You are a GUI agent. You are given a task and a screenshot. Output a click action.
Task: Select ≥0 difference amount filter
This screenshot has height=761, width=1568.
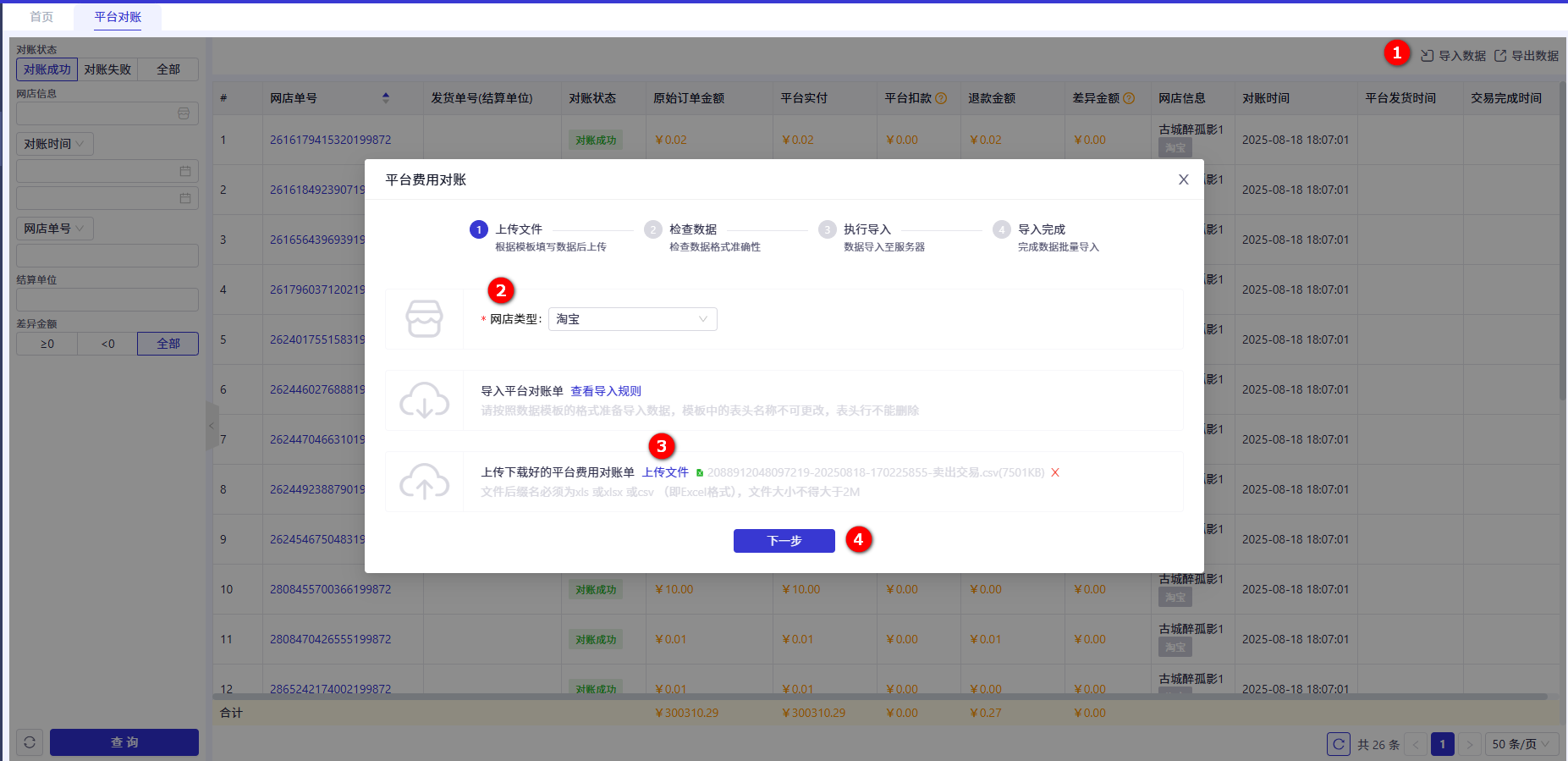tap(47, 344)
